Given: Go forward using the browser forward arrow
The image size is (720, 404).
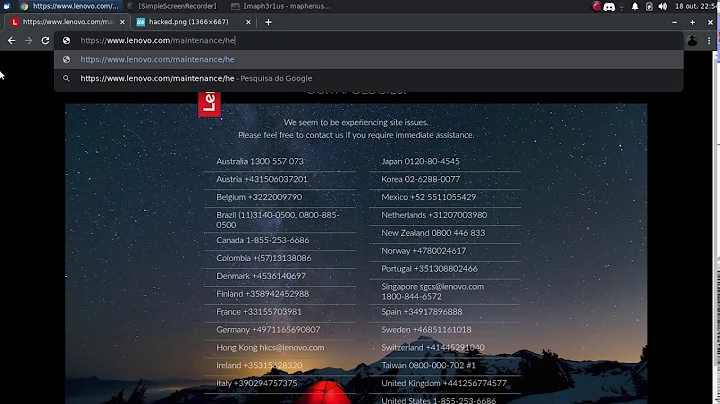Looking at the screenshot, I should click(28, 40).
